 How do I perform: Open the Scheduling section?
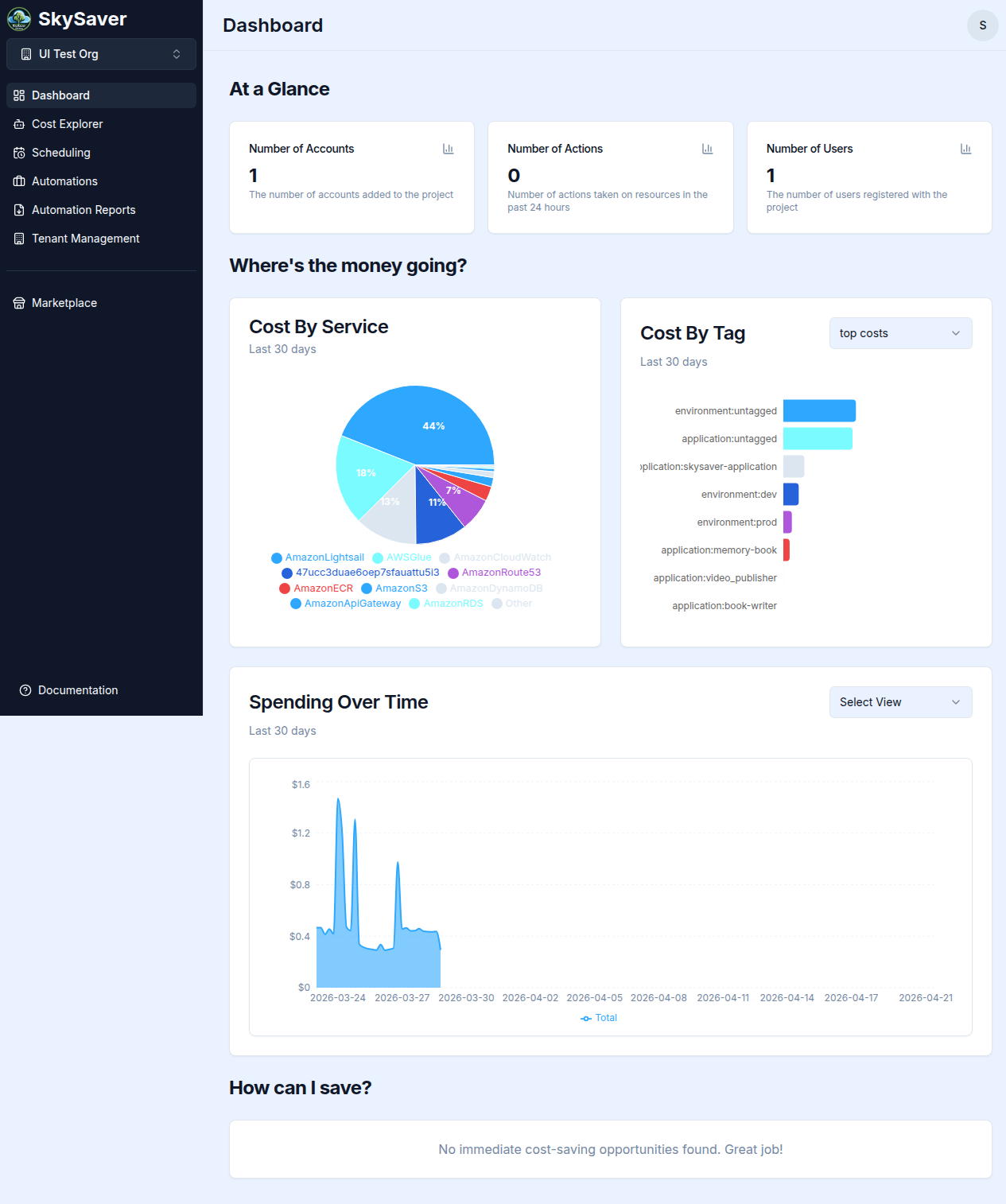click(x=101, y=153)
